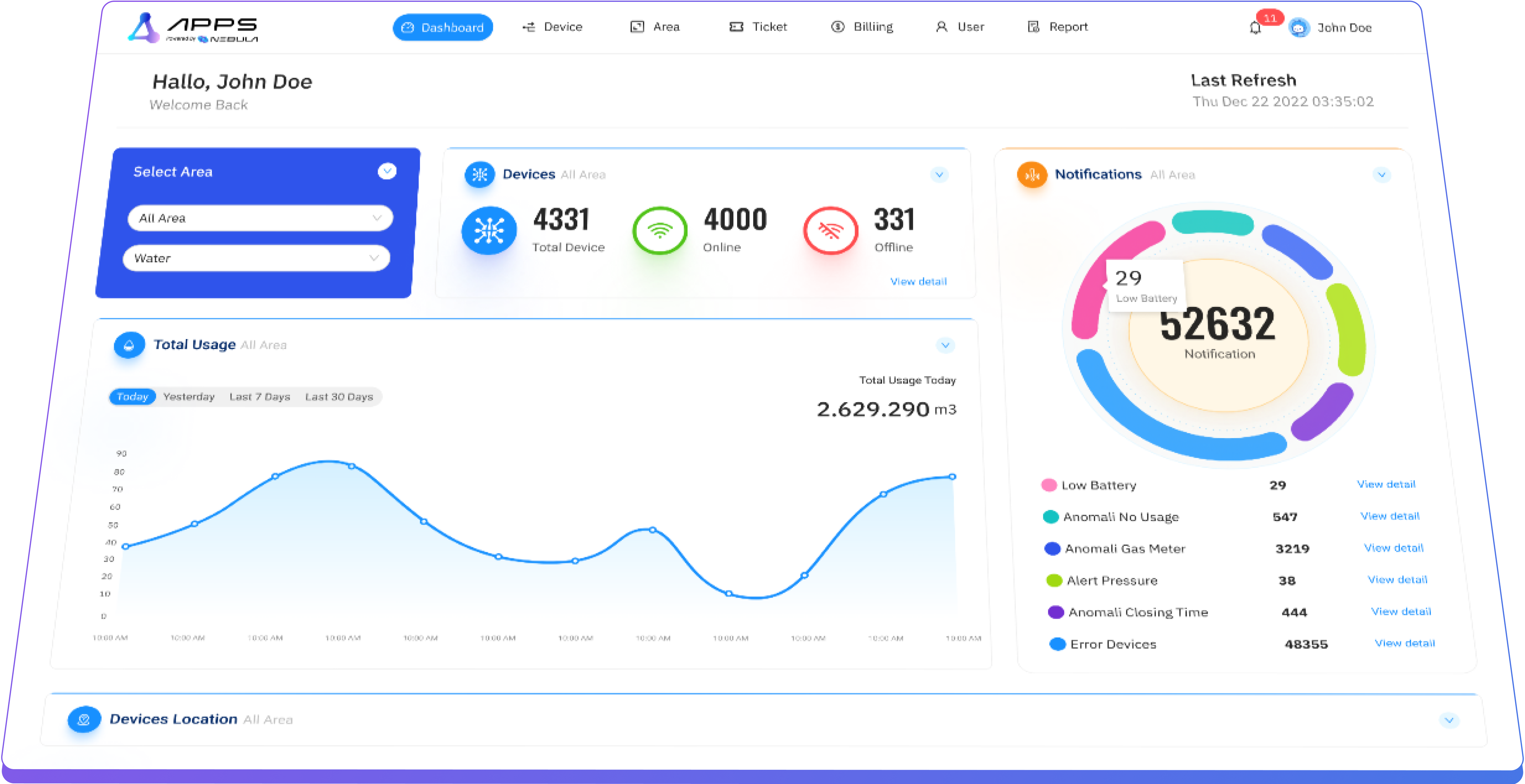Click the red 11 notification badge
Viewport: 1525px width, 784px height.
pos(1269,18)
